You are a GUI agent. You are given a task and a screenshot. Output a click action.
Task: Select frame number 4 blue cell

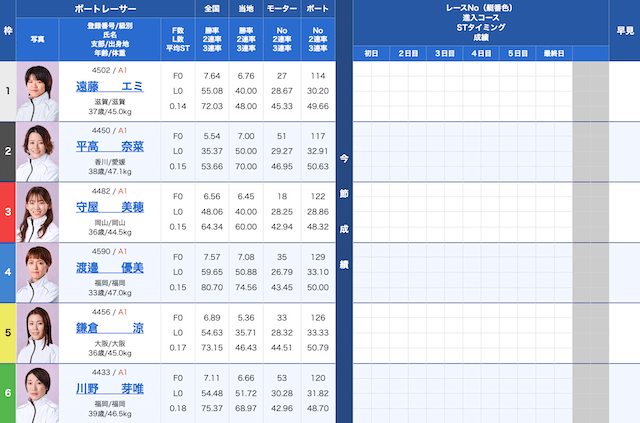(8, 272)
